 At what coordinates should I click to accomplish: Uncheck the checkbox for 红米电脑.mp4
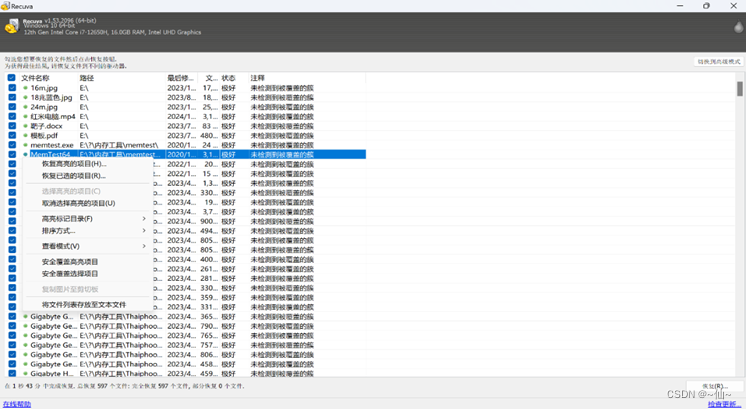pyautogui.click(x=12, y=117)
